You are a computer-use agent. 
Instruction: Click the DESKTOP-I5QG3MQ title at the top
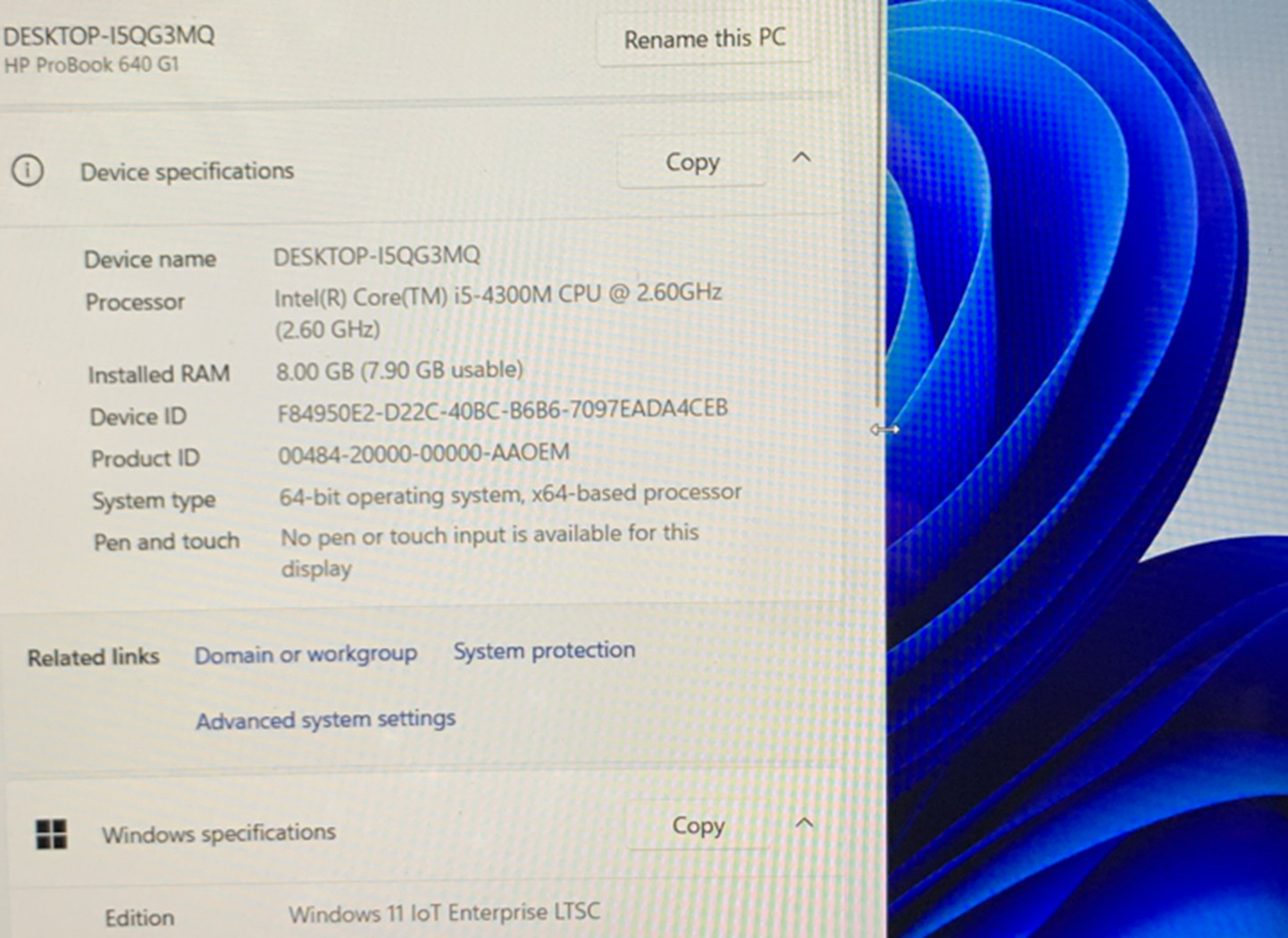pyautogui.click(x=109, y=36)
